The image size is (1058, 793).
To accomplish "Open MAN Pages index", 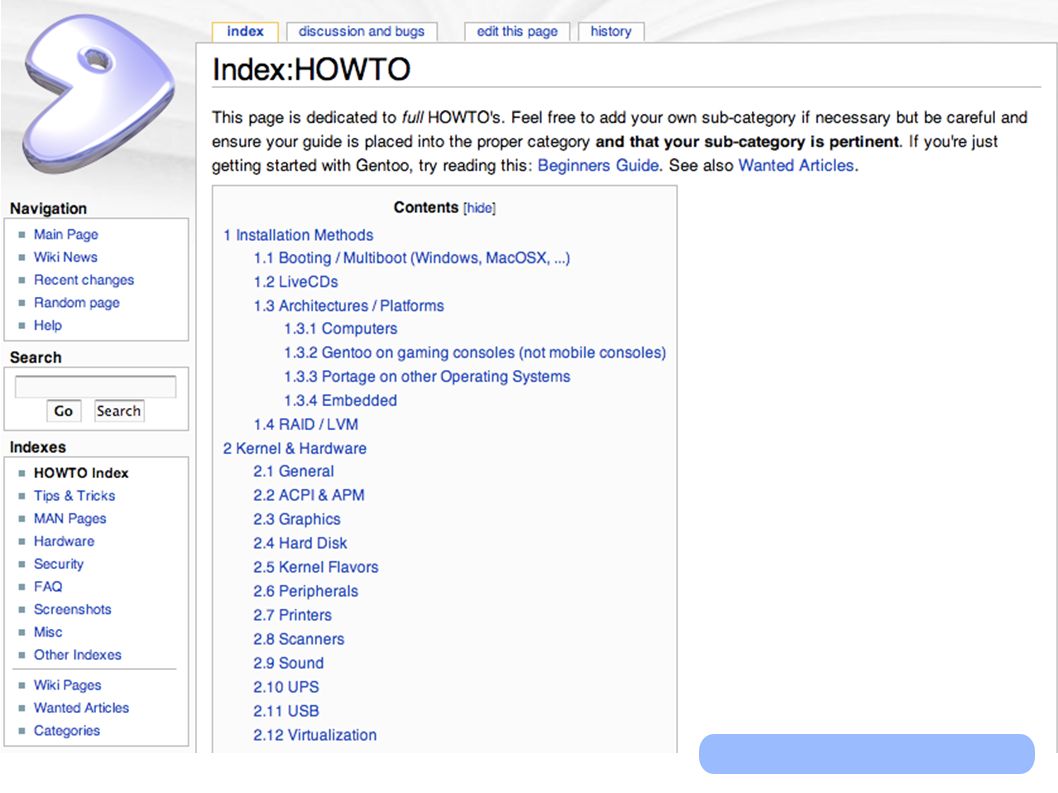I will [70, 519].
